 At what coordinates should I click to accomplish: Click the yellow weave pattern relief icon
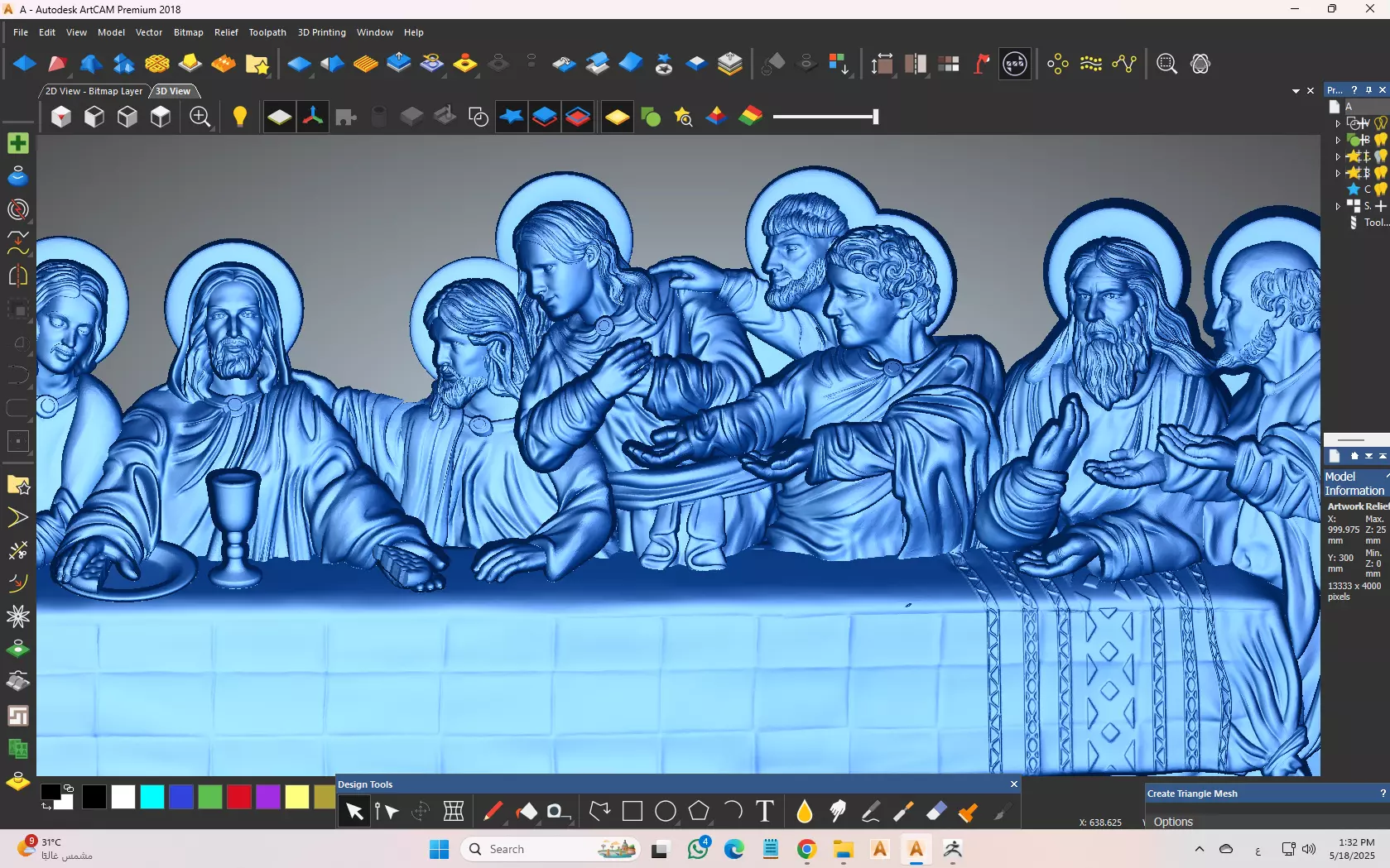coord(157,64)
